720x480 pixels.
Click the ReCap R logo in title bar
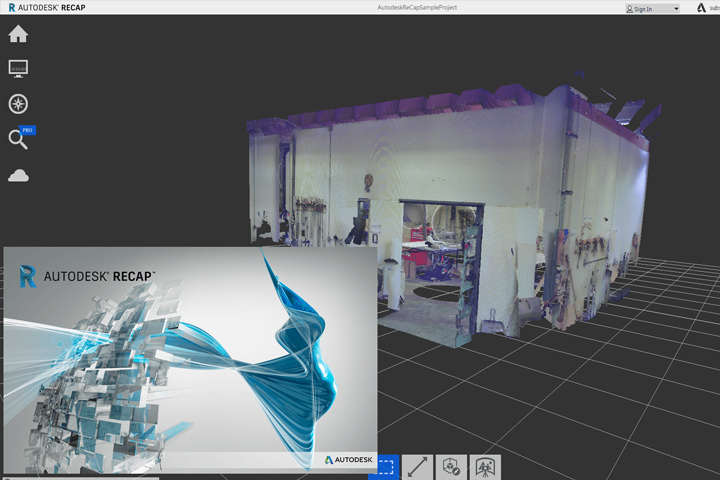click(x=11, y=7)
